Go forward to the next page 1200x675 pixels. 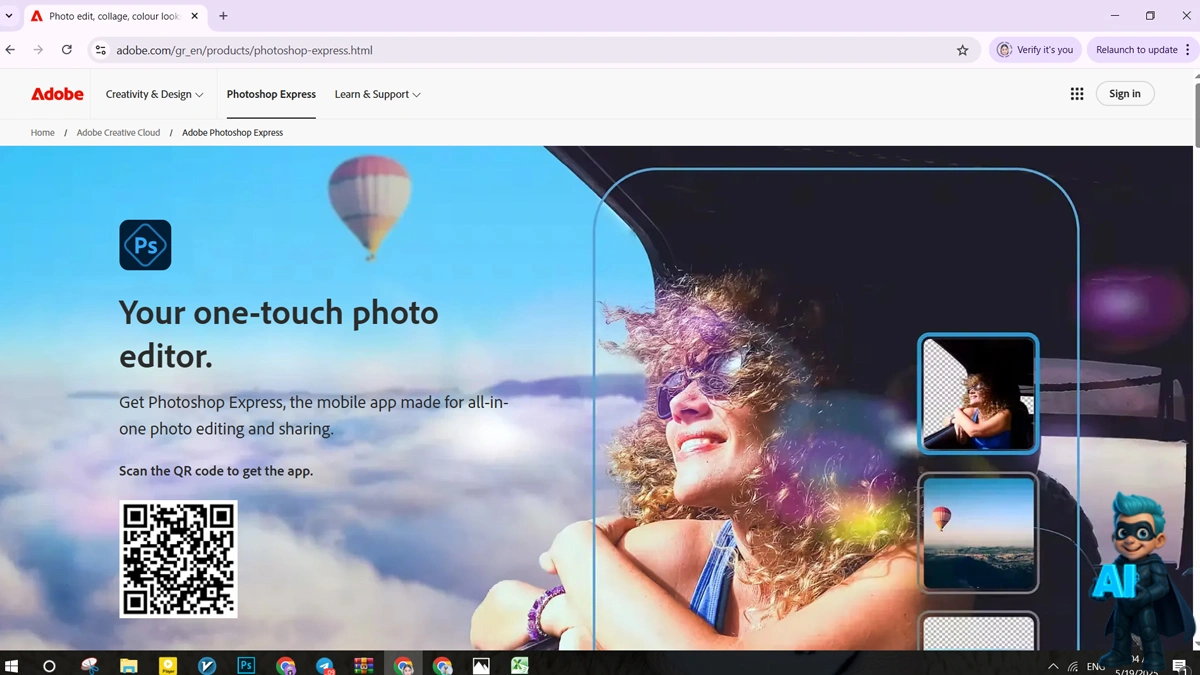(x=38, y=50)
